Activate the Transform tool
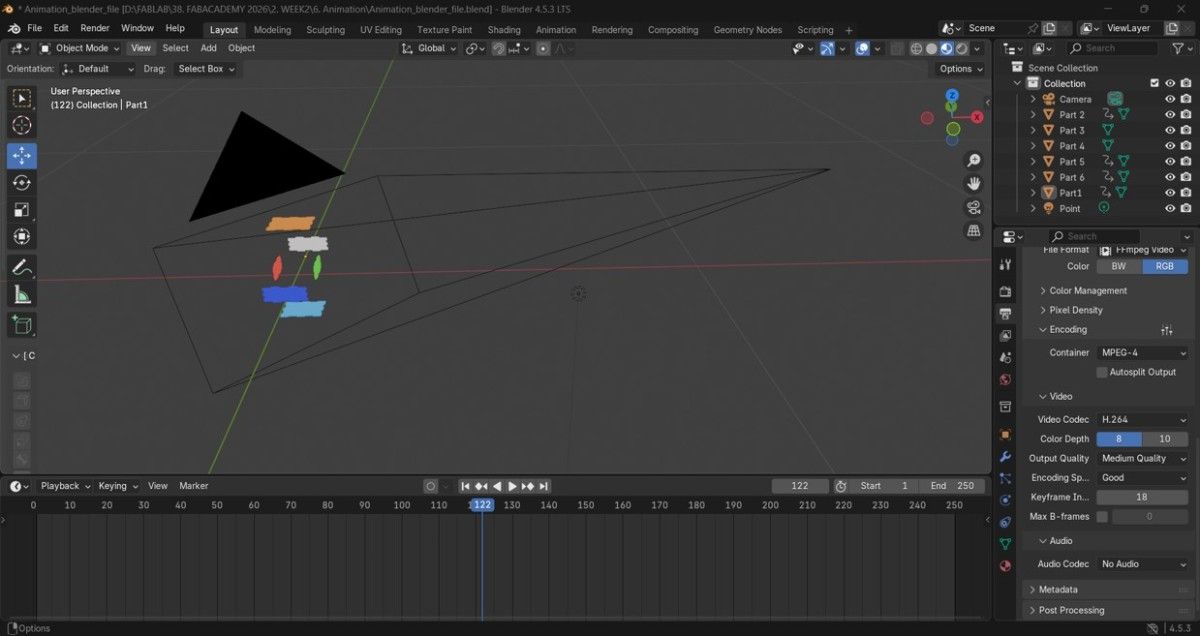1200x636 pixels. (22, 237)
